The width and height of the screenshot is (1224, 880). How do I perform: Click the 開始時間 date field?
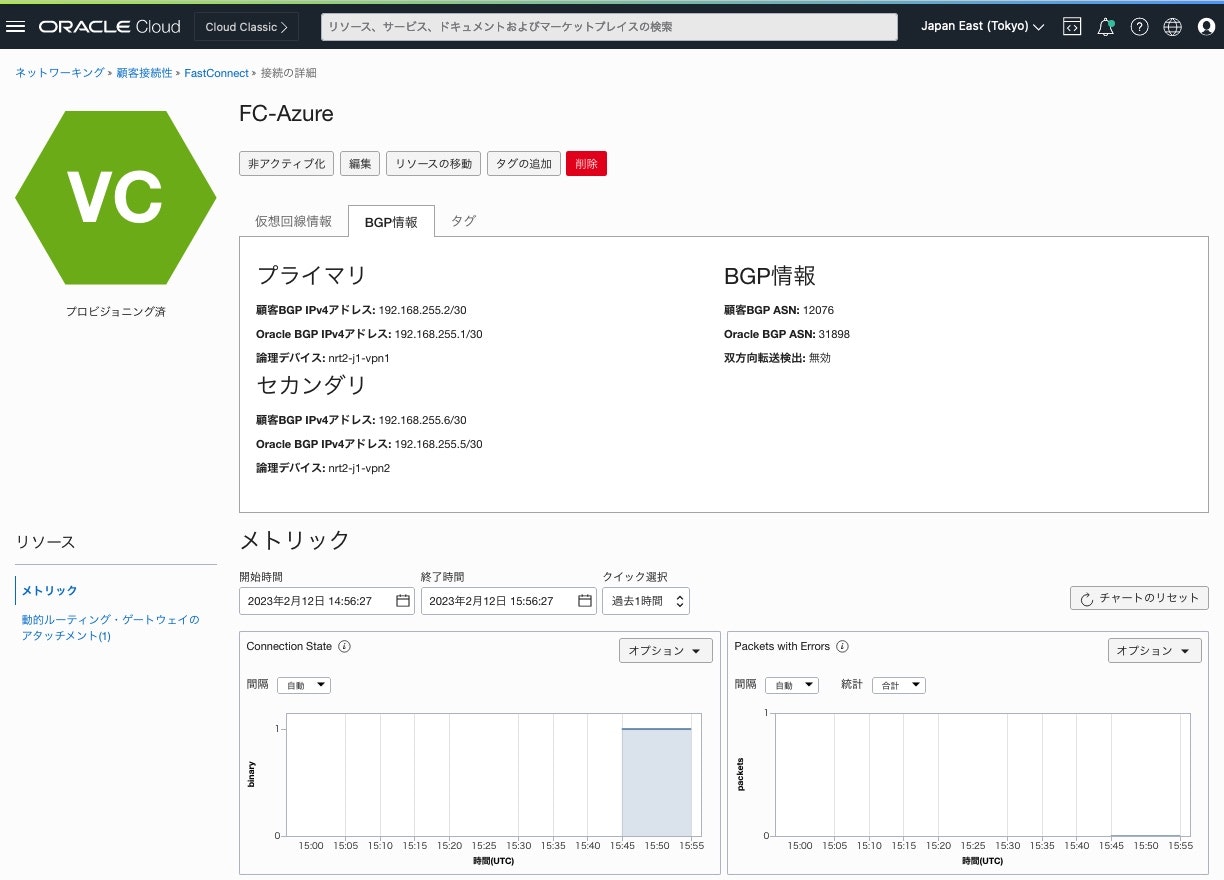(327, 601)
